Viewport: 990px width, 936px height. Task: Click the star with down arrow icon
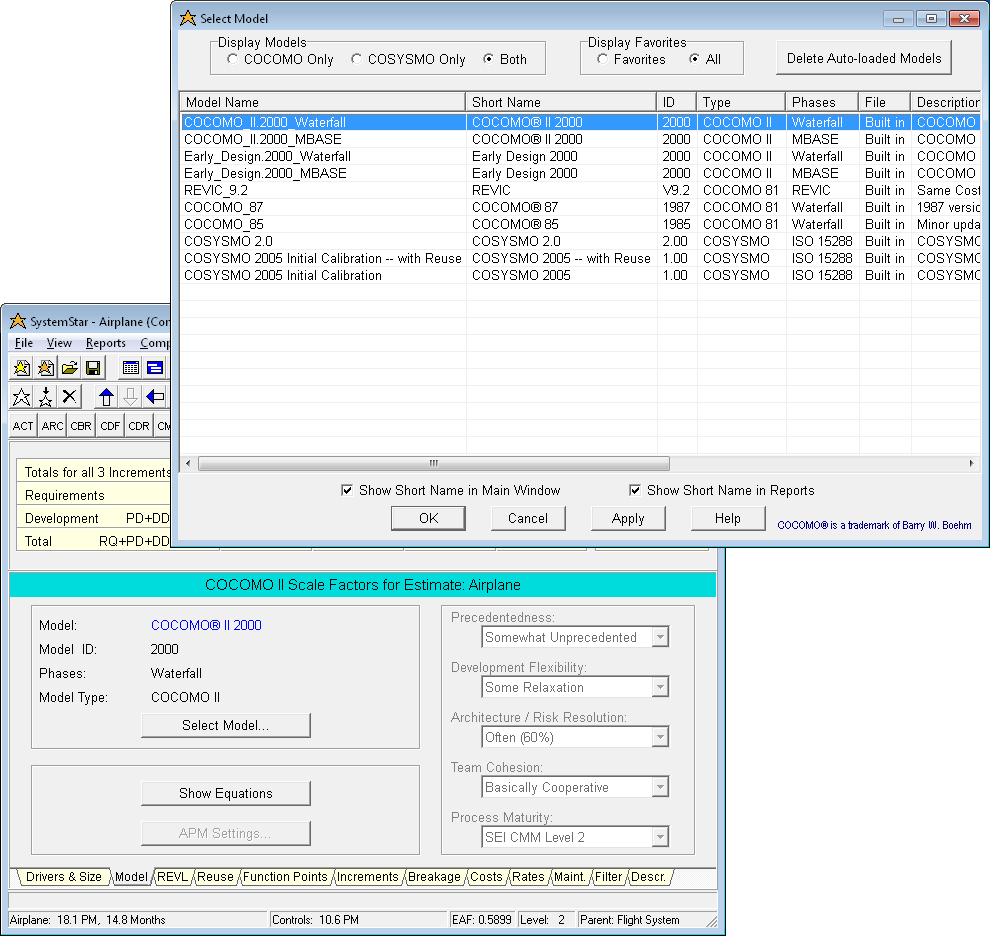pos(45,397)
